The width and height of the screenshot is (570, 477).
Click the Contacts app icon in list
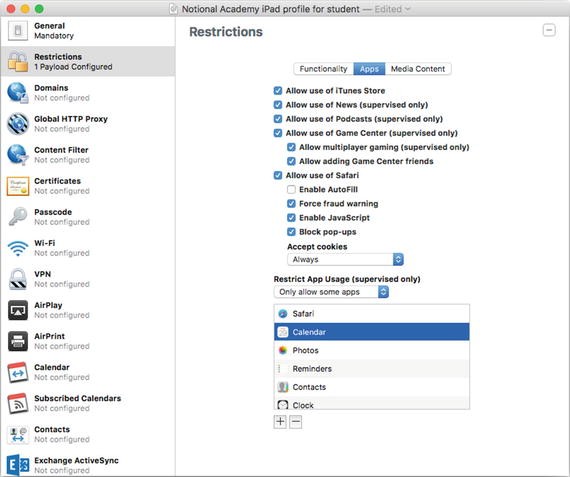(x=283, y=387)
